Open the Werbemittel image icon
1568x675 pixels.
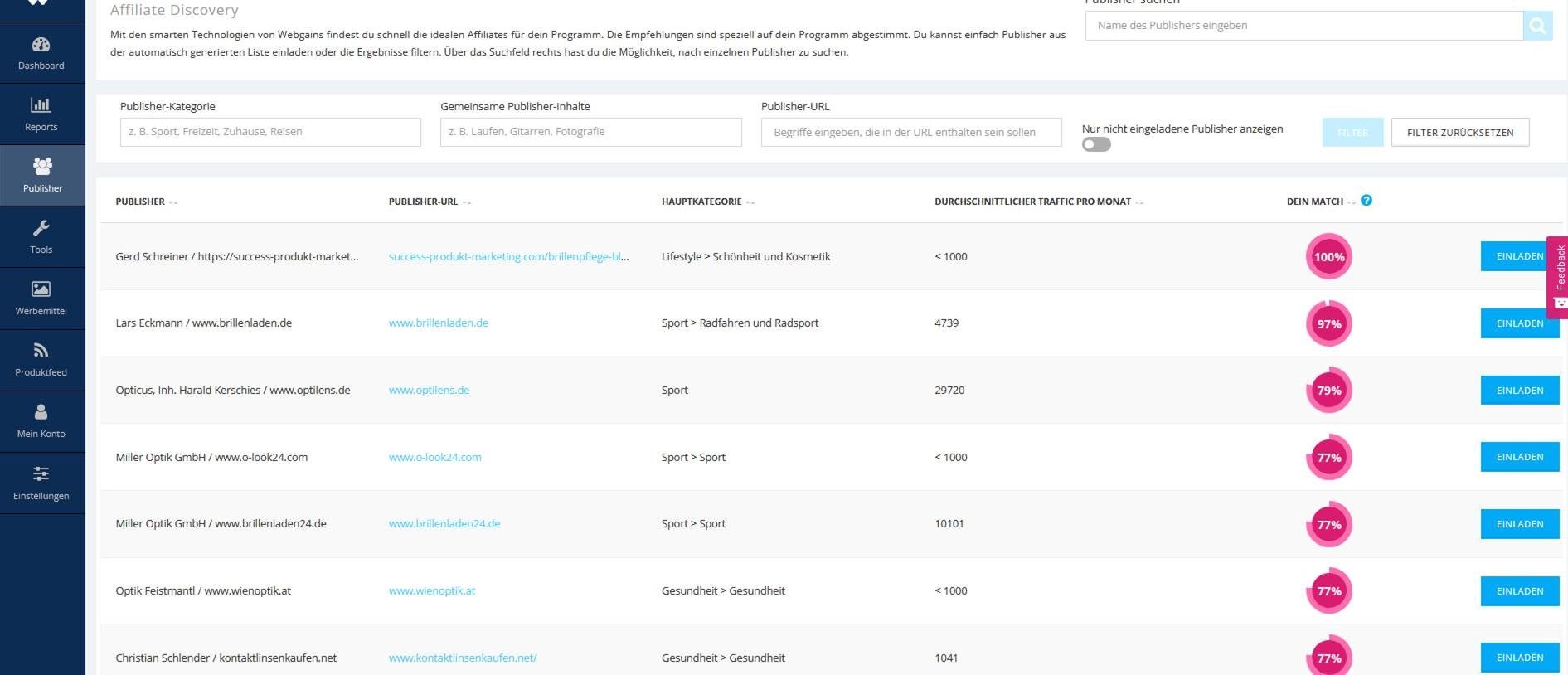41,289
